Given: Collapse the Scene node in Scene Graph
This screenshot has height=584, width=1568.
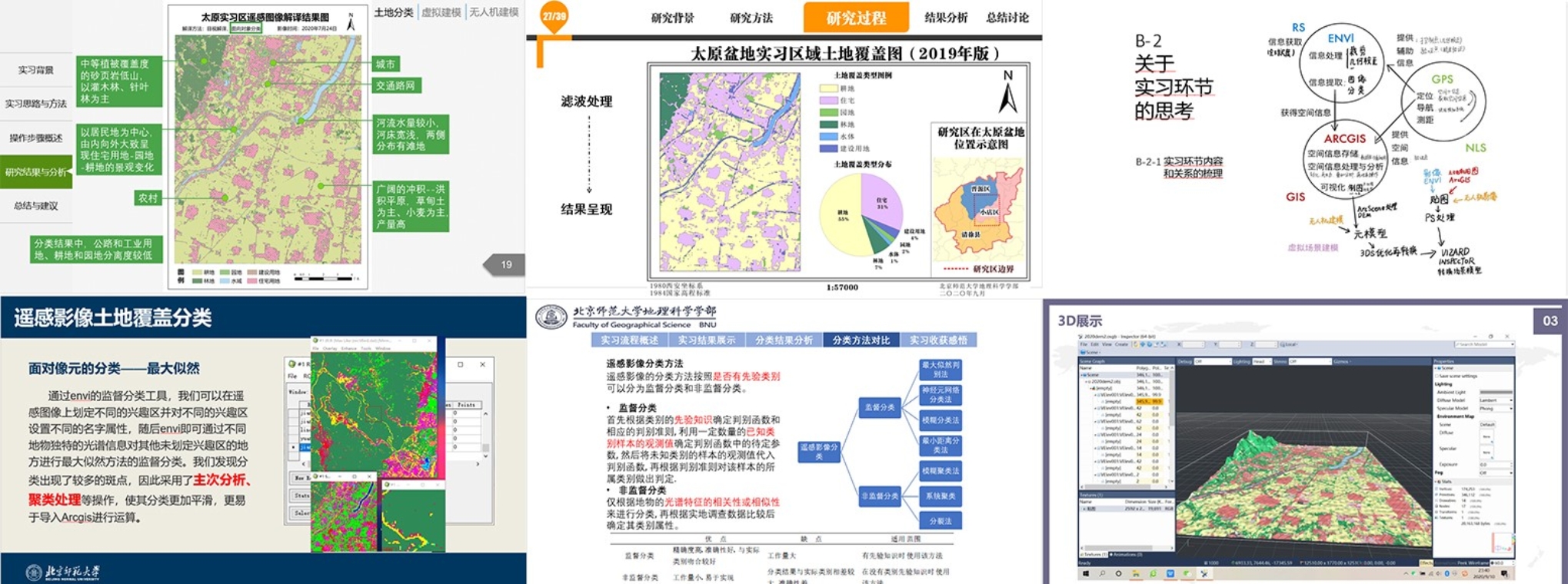Looking at the screenshot, I should [1083, 374].
